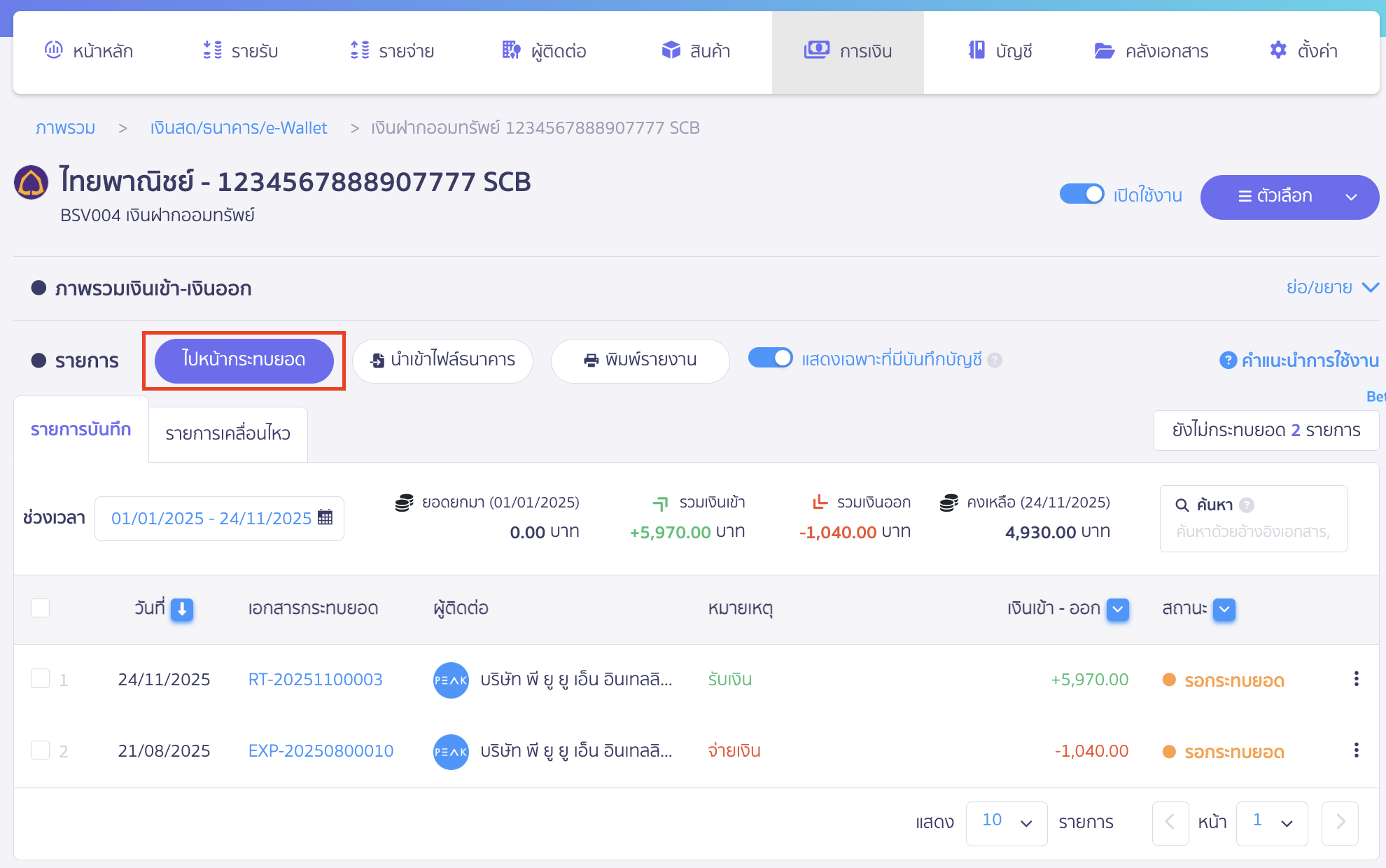Image resolution: width=1386 pixels, height=868 pixels.
Task: Open three-dot menu for RT-20251100003 row
Action: (x=1356, y=679)
